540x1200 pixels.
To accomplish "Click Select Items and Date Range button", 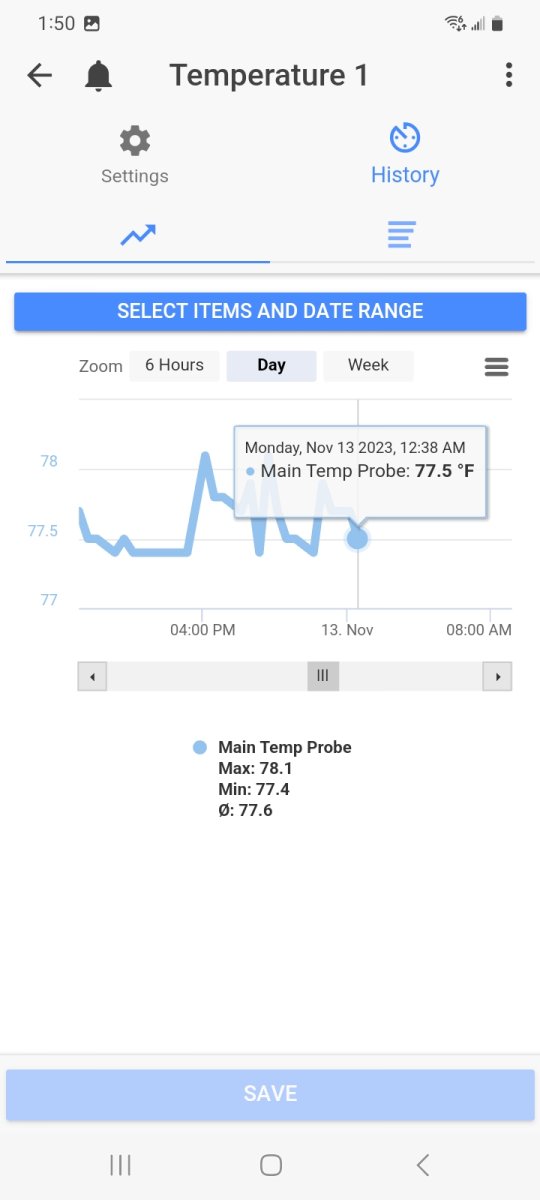I will 270,311.
